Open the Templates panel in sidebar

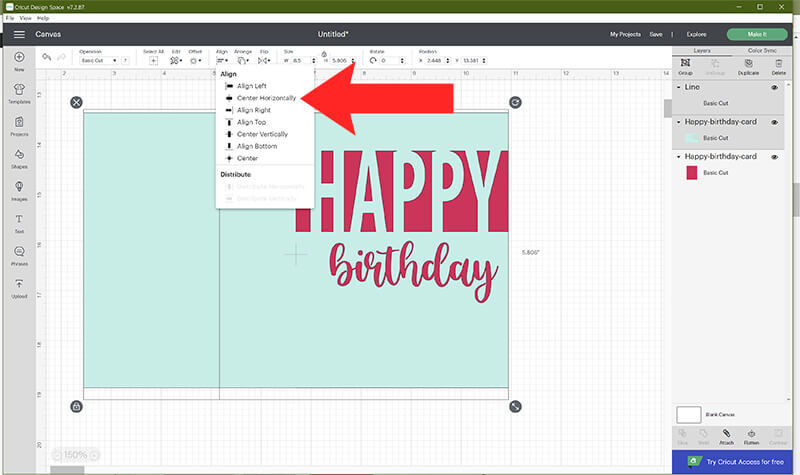[x=19, y=92]
